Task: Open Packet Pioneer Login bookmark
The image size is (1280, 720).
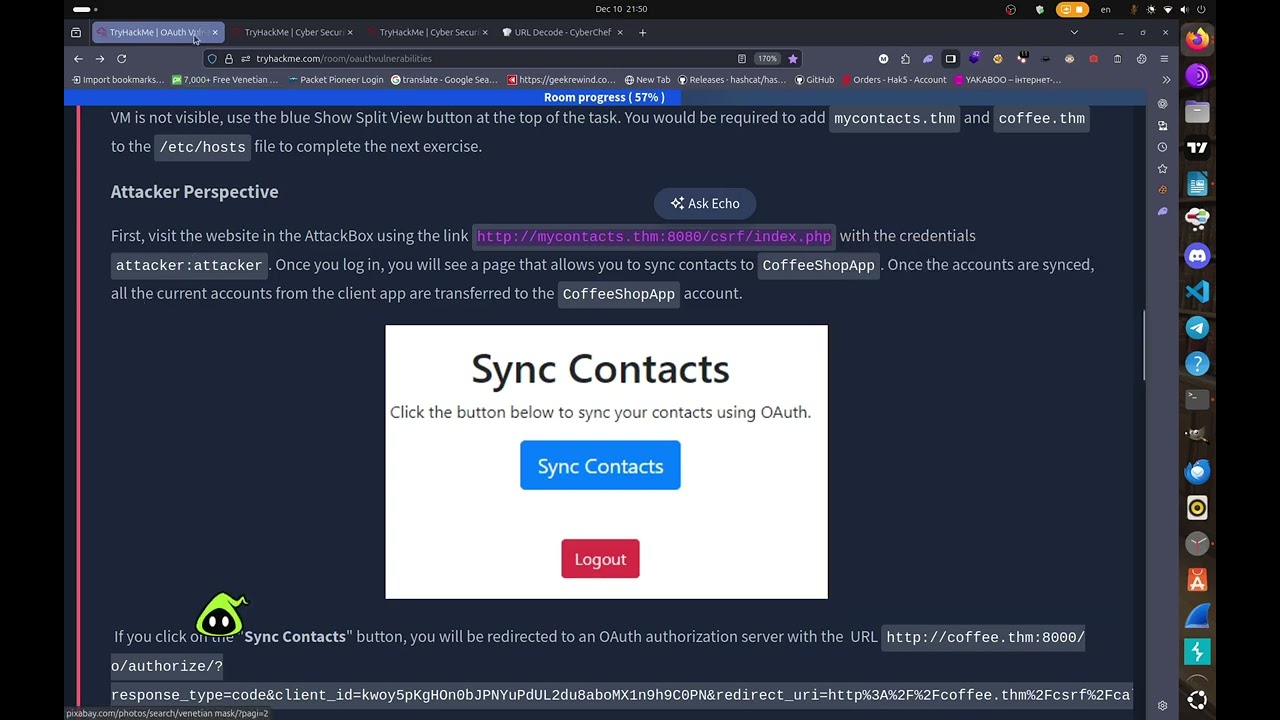Action: 335,80
